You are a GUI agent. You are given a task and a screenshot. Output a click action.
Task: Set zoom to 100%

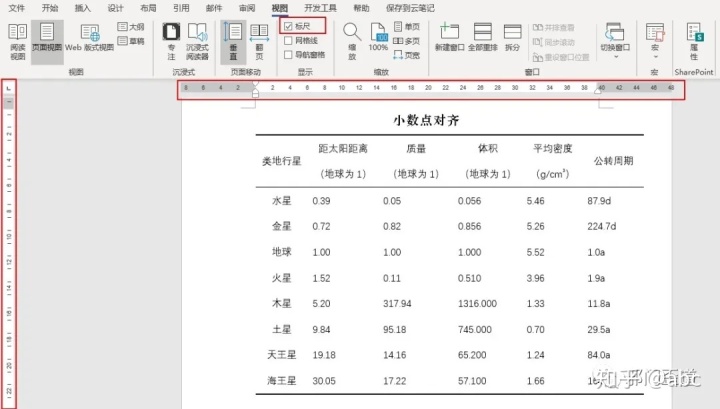378,38
